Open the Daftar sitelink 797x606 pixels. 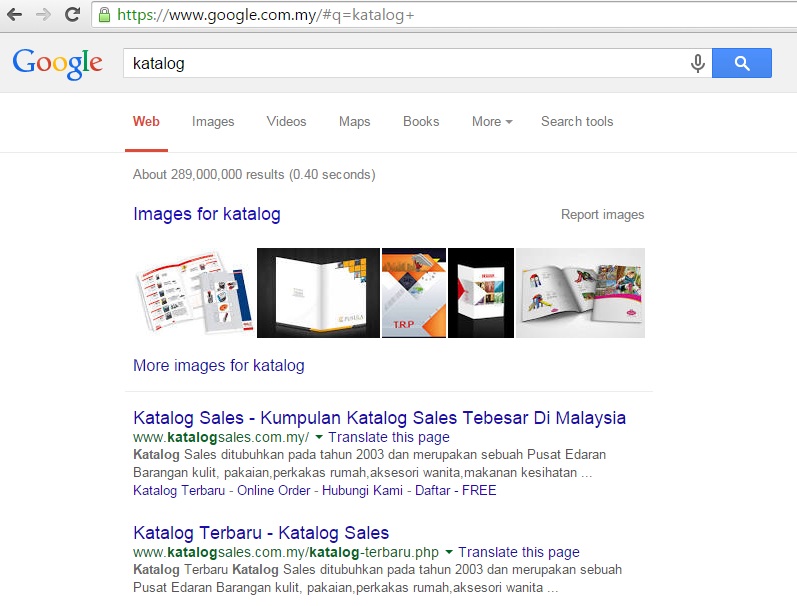[433, 491]
